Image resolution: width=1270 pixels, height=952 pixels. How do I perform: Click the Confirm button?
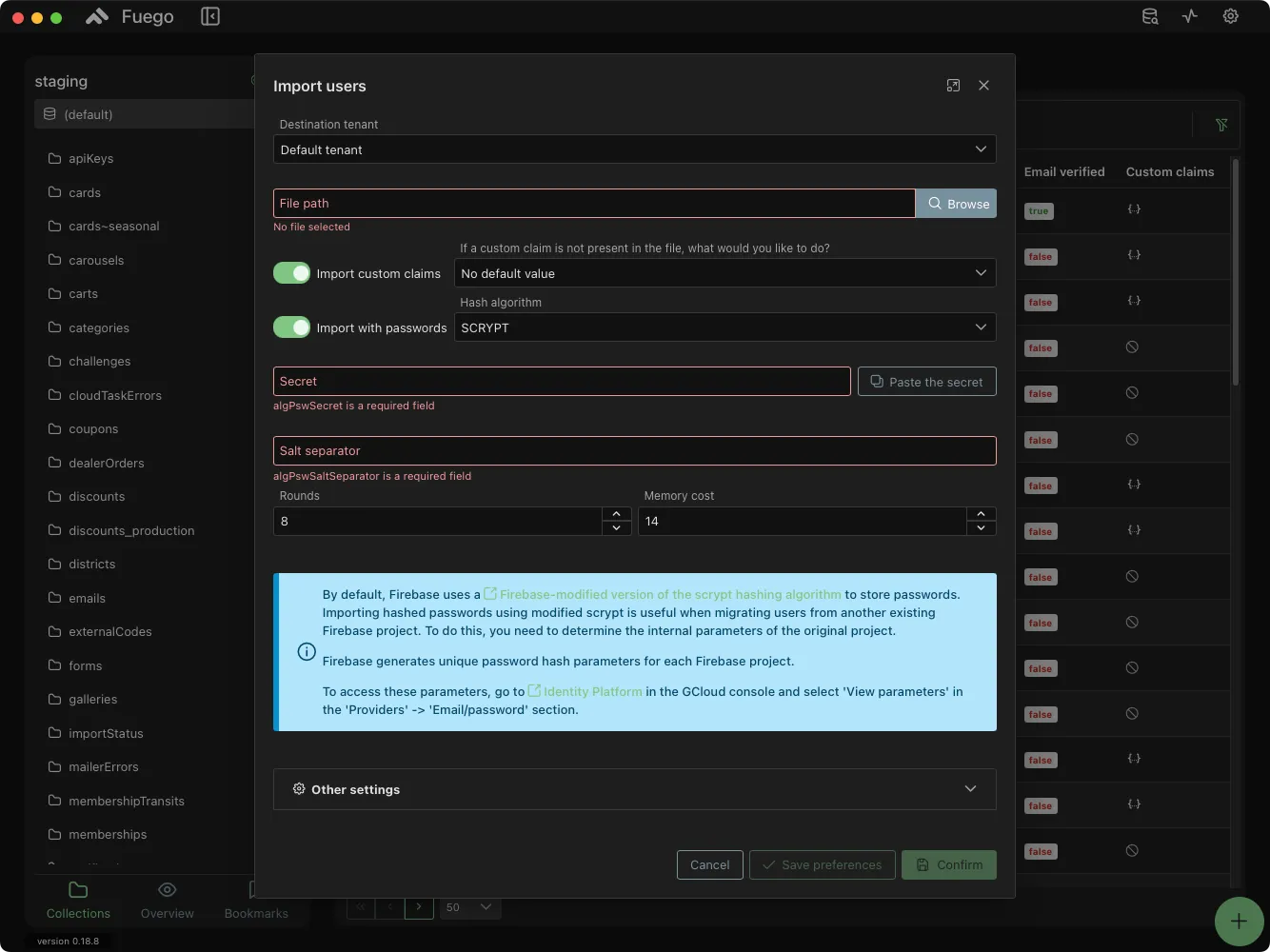(948, 864)
